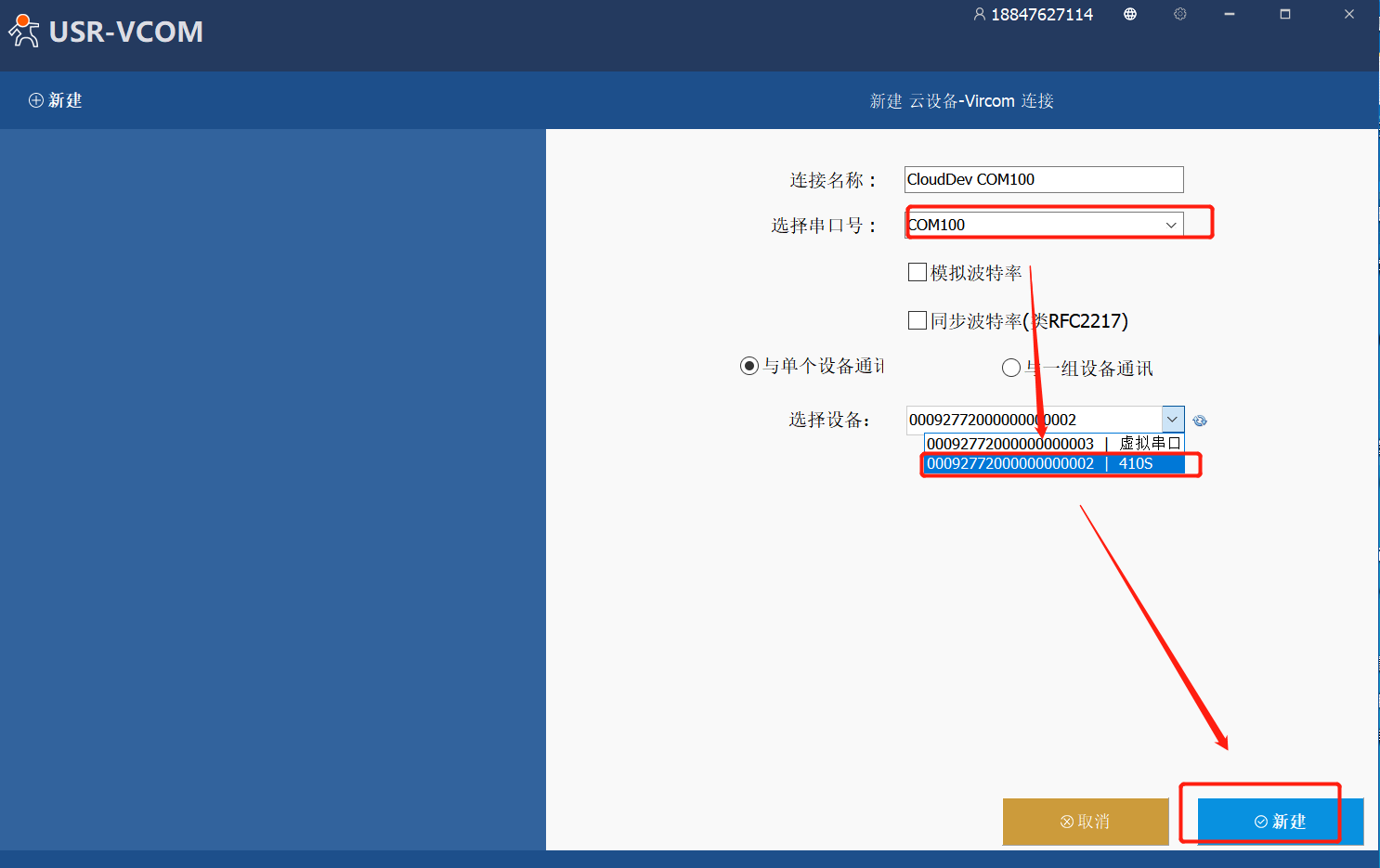Screen dimensions: 1380x868
Task: Select 与单个设备通讯 radio option
Action: click(x=749, y=366)
